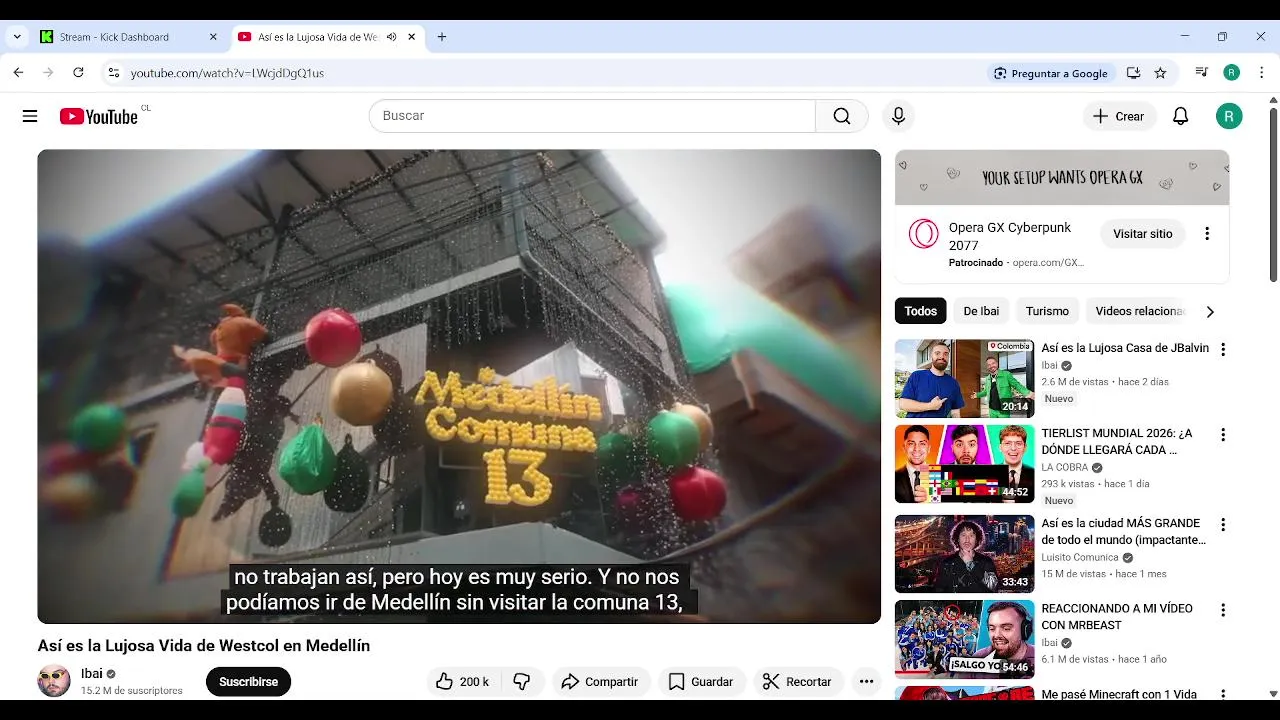Image resolution: width=1280 pixels, height=720 pixels.
Task: Open the YouTube hamburger guide menu
Action: [30, 116]
